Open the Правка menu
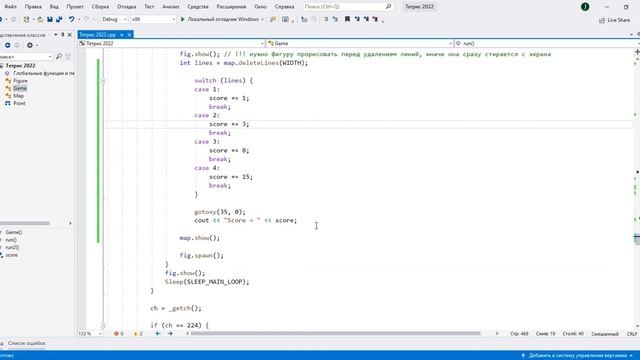The width and height of the screenshot is (640, 360). 33,7
